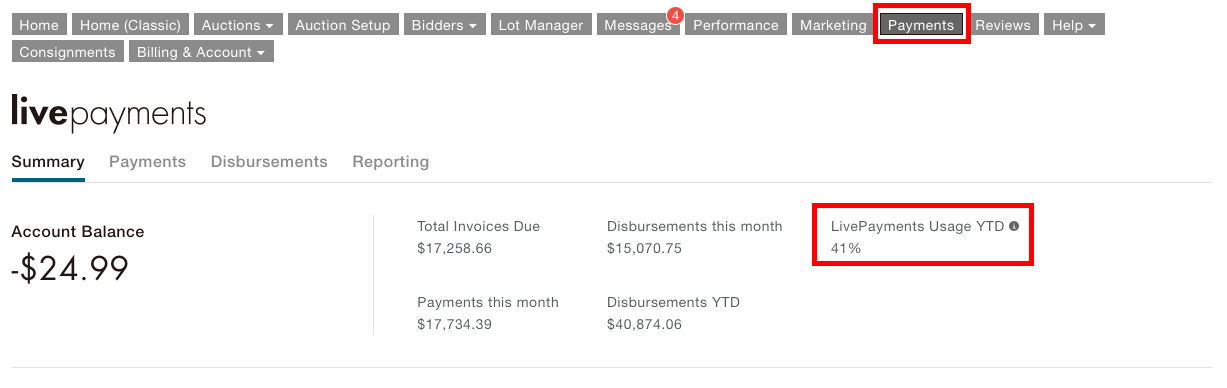Open Home (Classic) view
1227x388 pixels.
coord(130,25)
